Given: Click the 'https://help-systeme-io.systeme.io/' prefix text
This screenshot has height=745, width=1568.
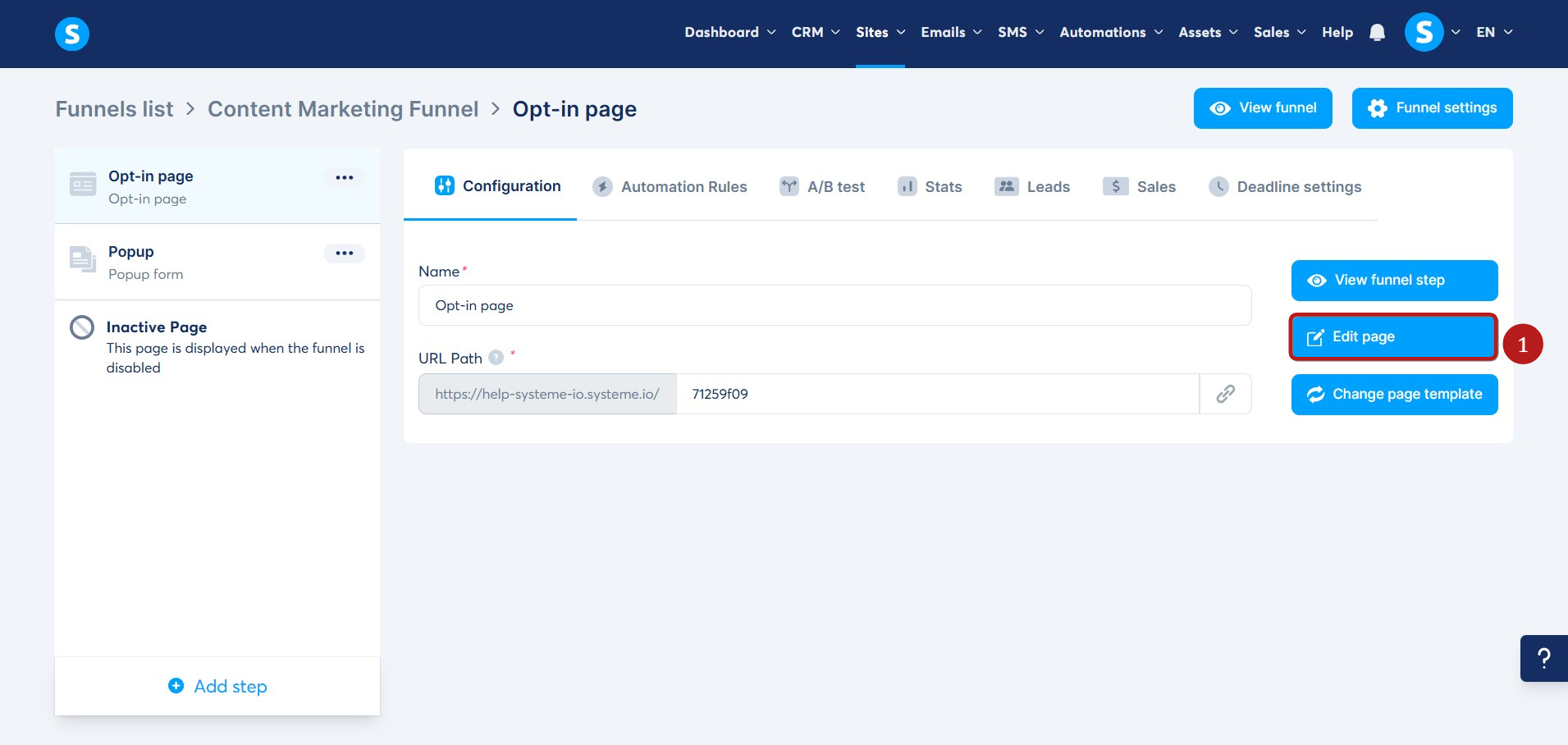Looking at the screenshot, I should pos(547,394).
